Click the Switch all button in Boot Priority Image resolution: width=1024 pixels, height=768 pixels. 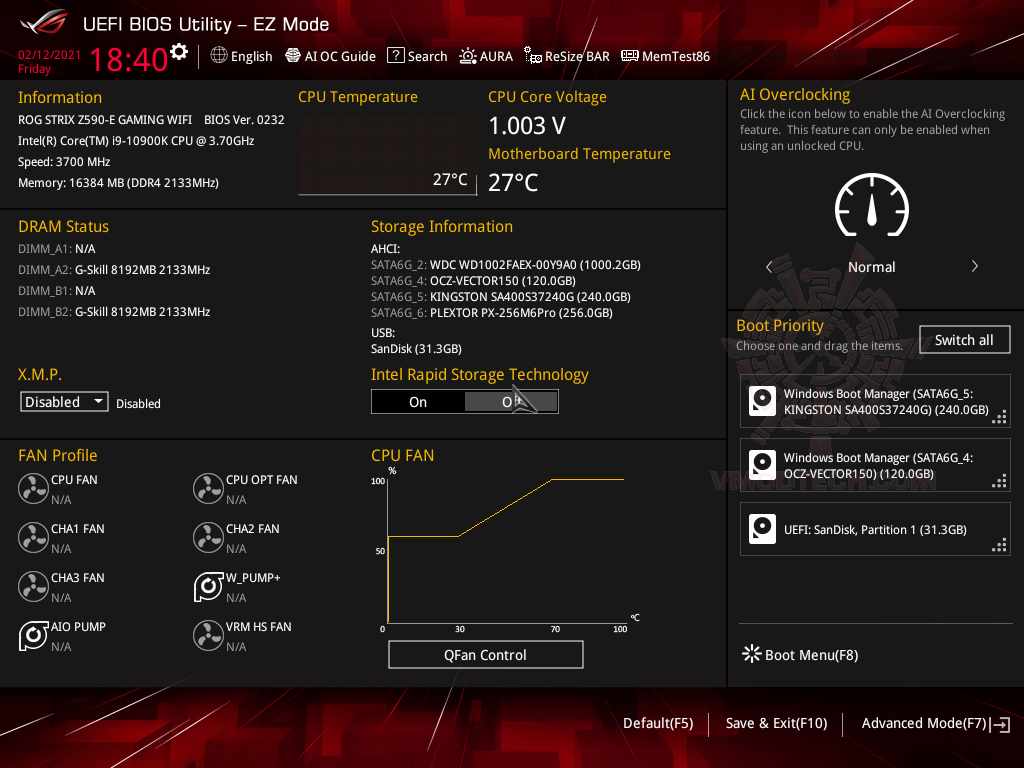[x=964, y=339]
